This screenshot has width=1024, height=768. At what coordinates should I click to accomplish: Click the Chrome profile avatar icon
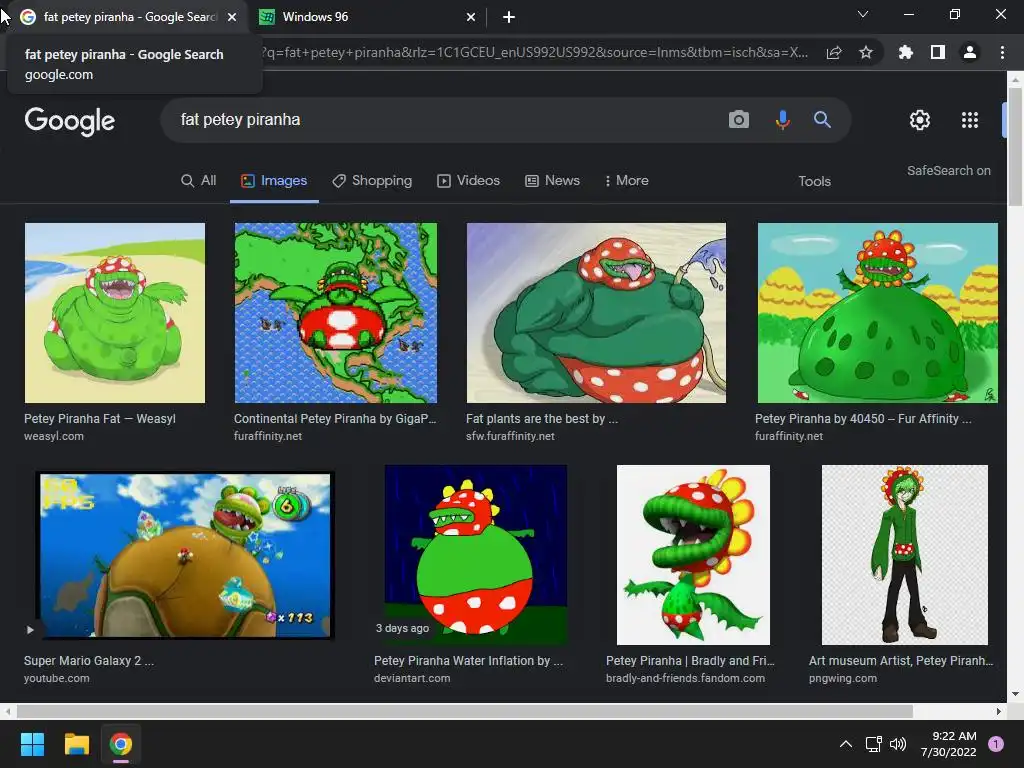pos(970,52)
